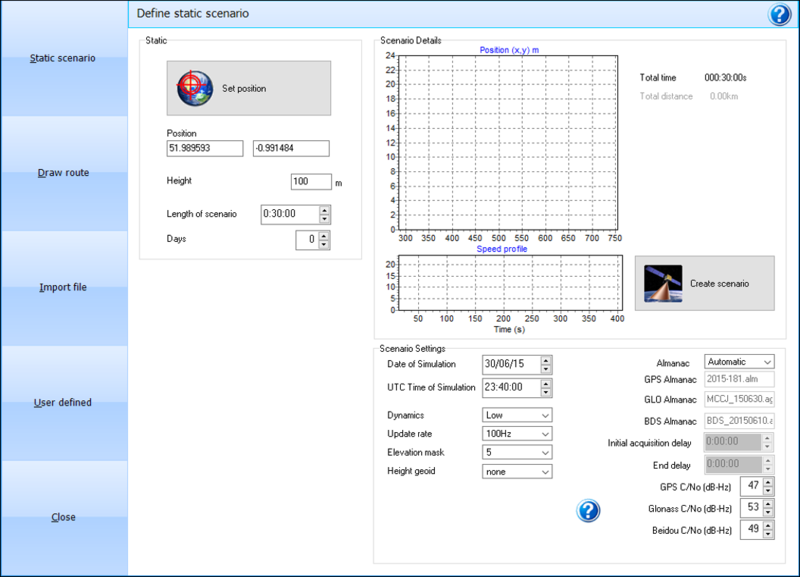Decrease Length of scenario with down arrow
The width and height of the screenshot is (800, 577).
pos(324,219)
